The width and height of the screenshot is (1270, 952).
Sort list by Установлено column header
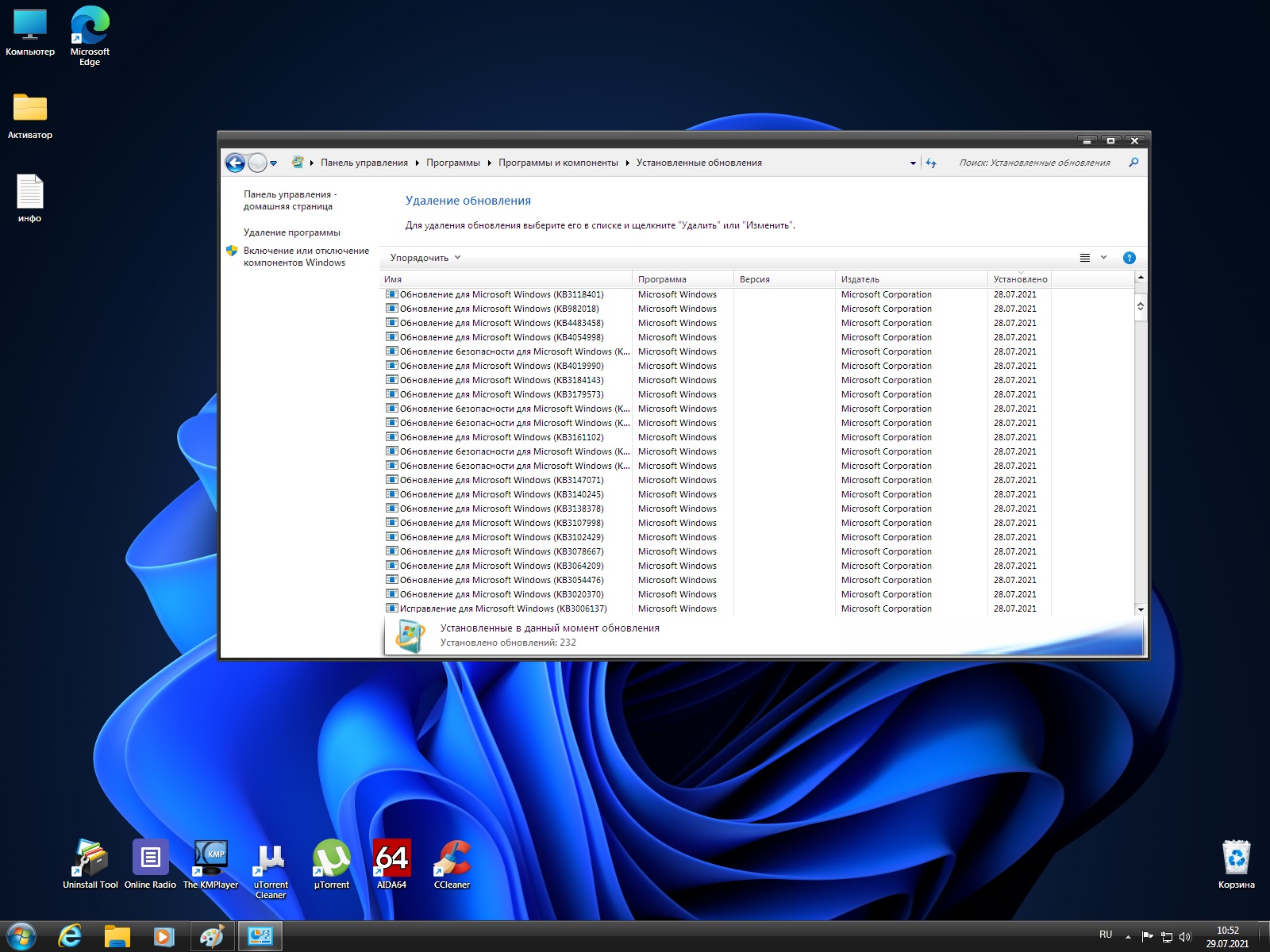[x=1020, y=279]
